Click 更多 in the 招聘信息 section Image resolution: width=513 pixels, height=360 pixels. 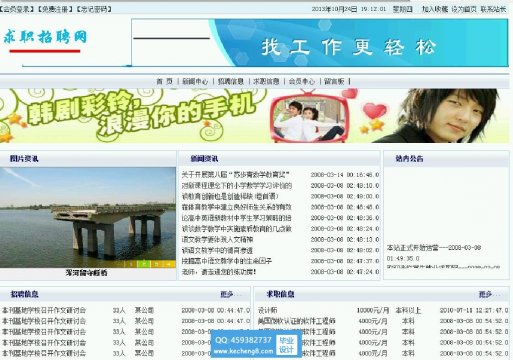pyautogui.click(x=226, y=294)
